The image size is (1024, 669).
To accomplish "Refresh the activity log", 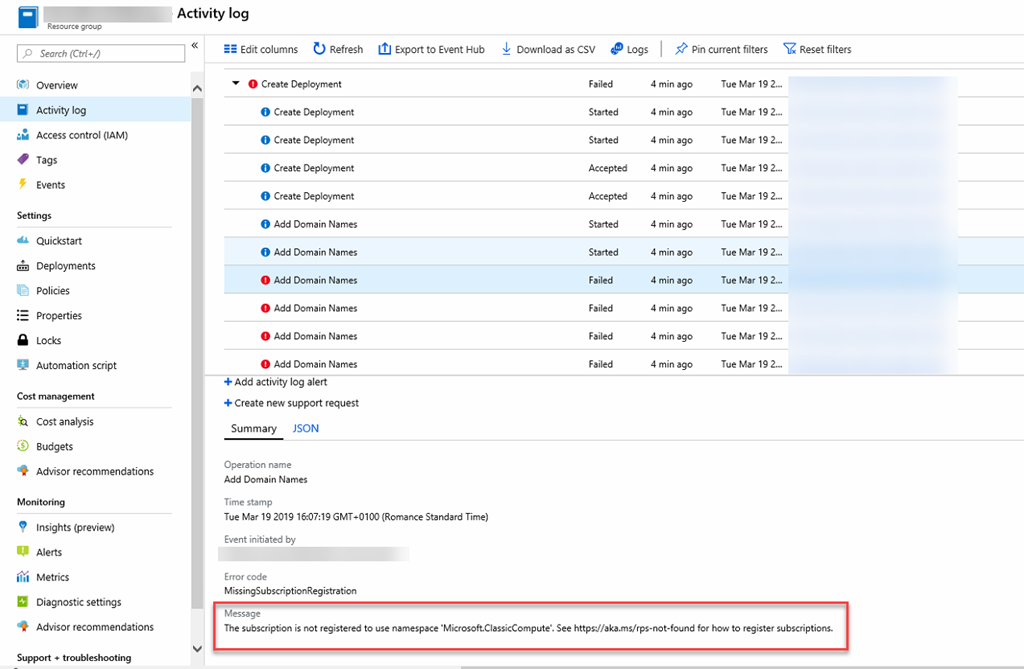I will point(338,49).
